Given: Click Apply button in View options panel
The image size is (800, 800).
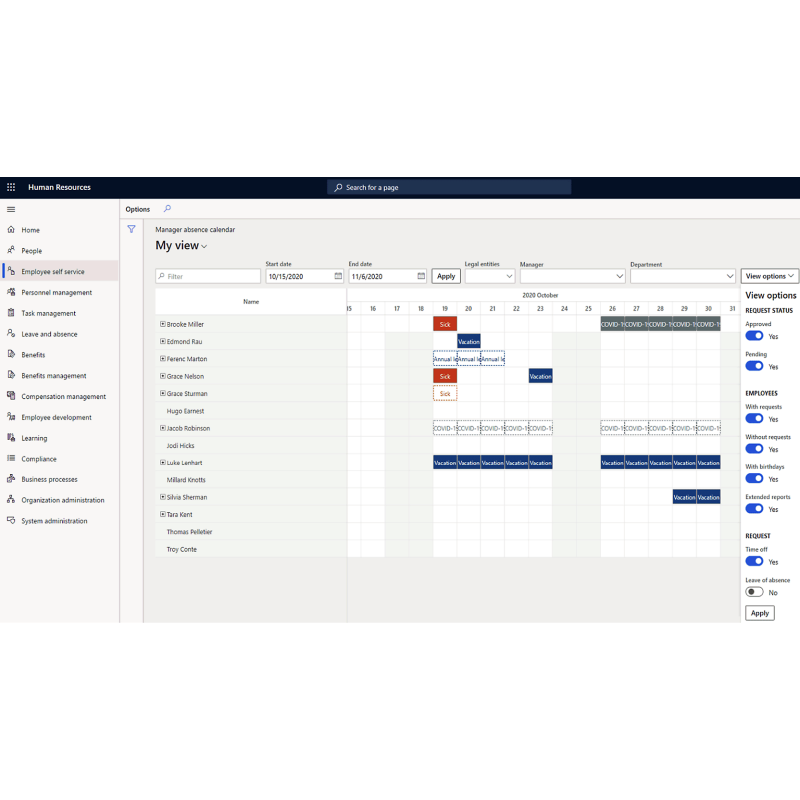Looking at the screenshot, I should point(760,613).
